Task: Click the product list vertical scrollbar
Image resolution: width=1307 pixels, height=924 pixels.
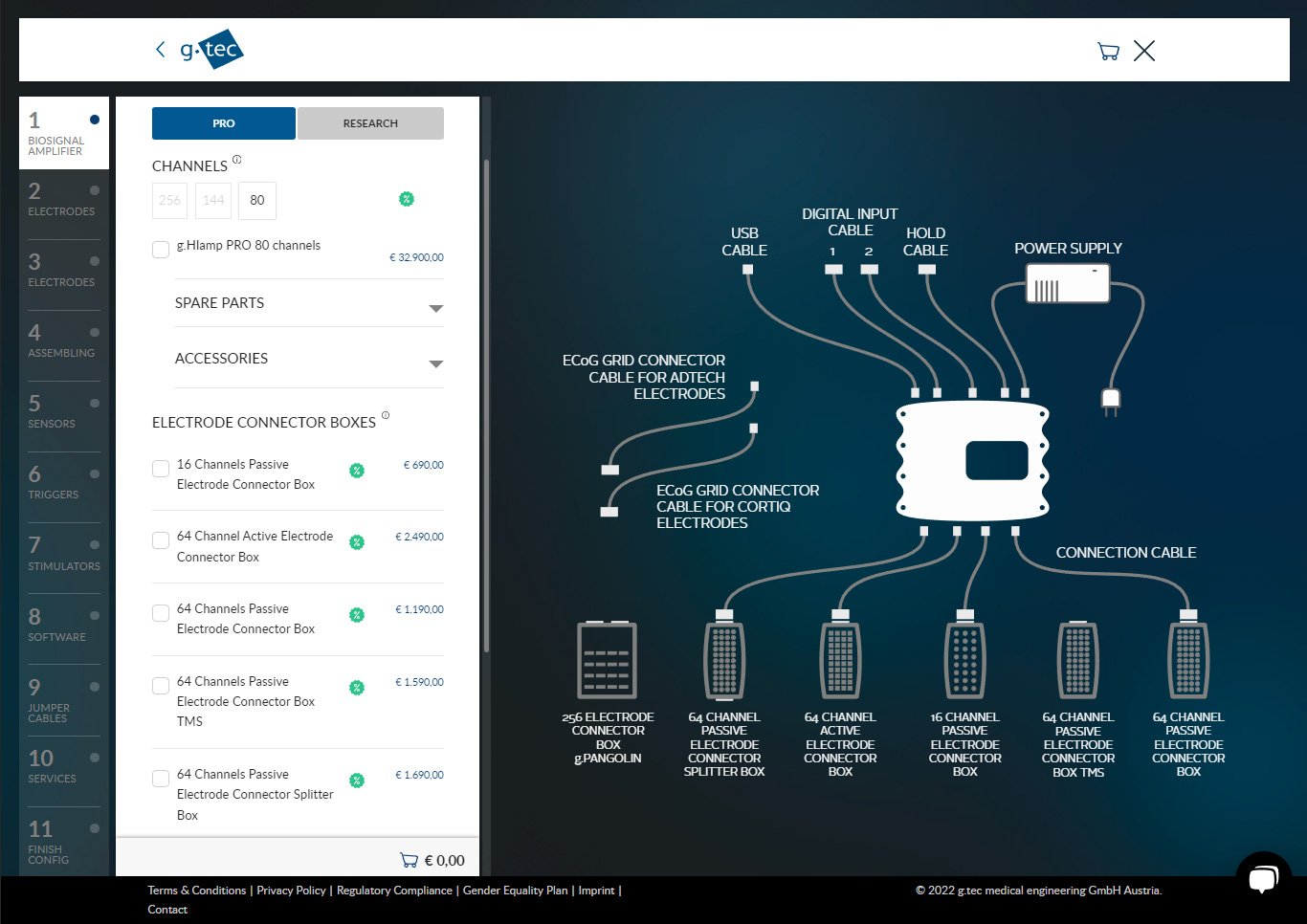Action: (x=486, y=402)
